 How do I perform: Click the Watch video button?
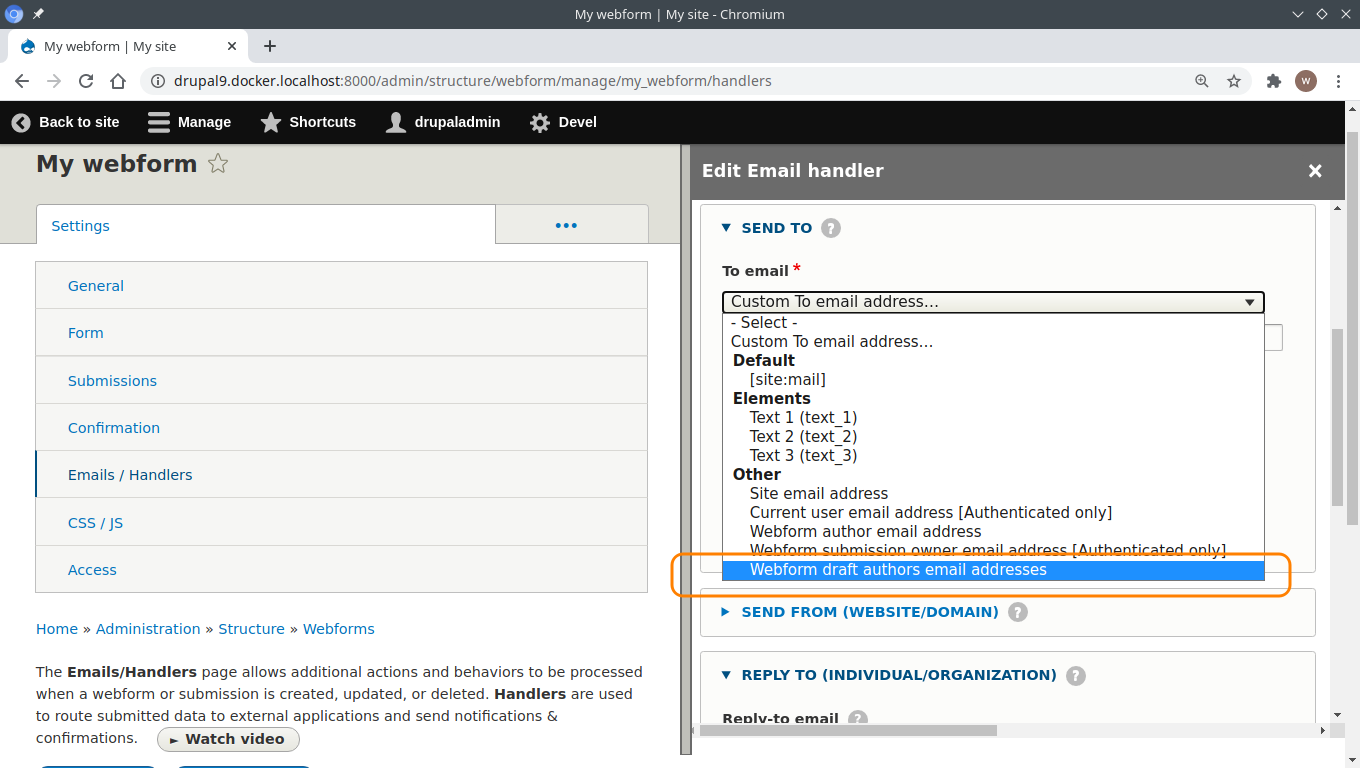pos(228,739)
